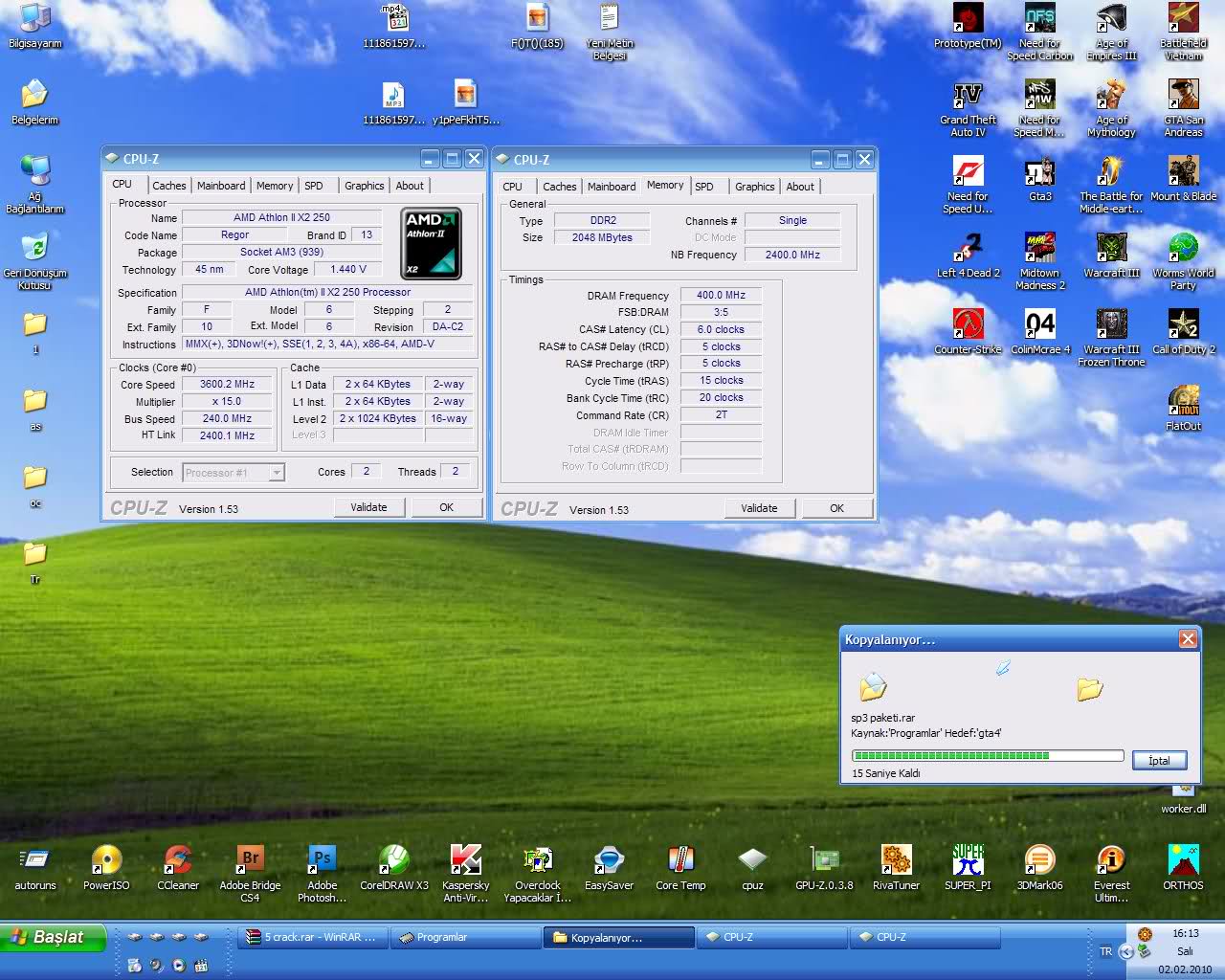Image resolution: width=1225 pixels, height=980 pixels.
Task: Click Validate in right CPU-Z window
Action: (759, 508)
